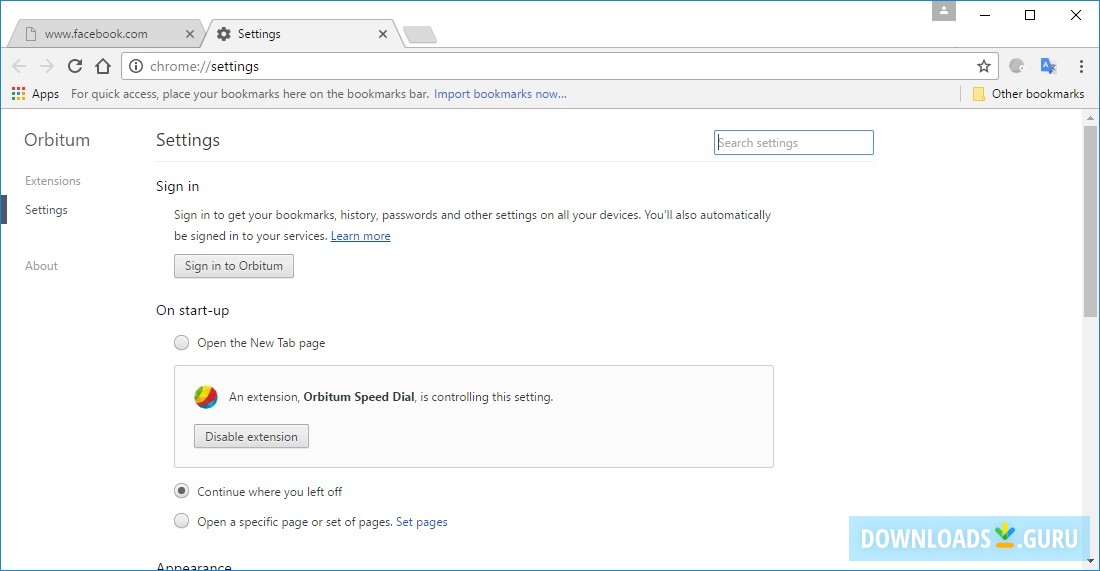Select Continue where you left off
The height and width of the screenshot is (571, 1100).
(181, 492)
